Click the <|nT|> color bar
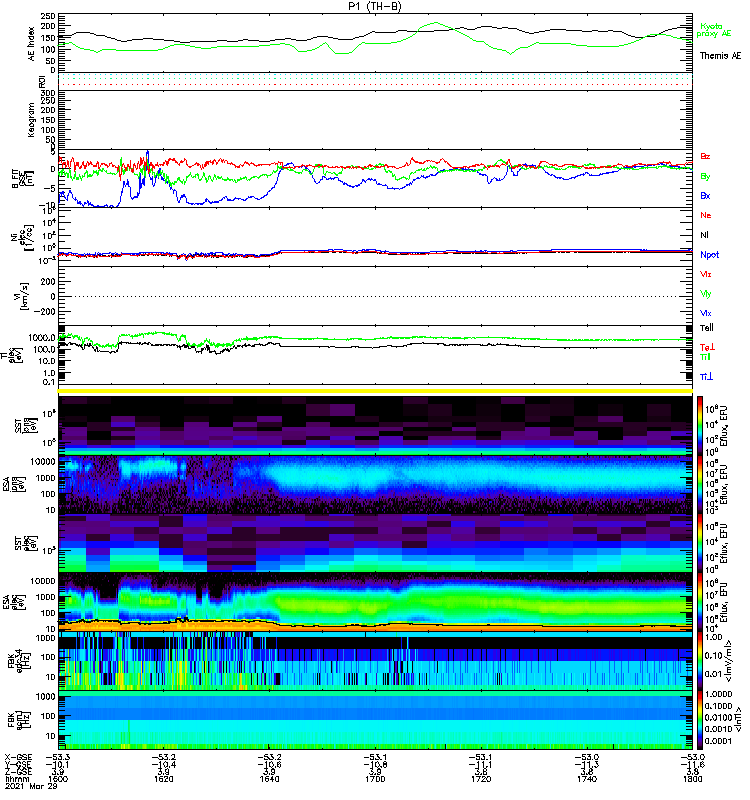The image size is (750, 800). (x=700, y=720)
